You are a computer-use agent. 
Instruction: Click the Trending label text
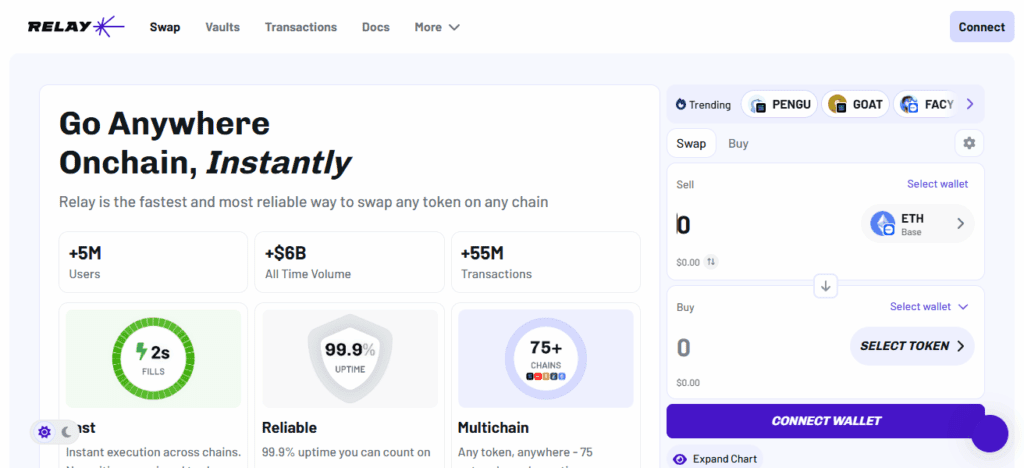click(x=710, y=104)
